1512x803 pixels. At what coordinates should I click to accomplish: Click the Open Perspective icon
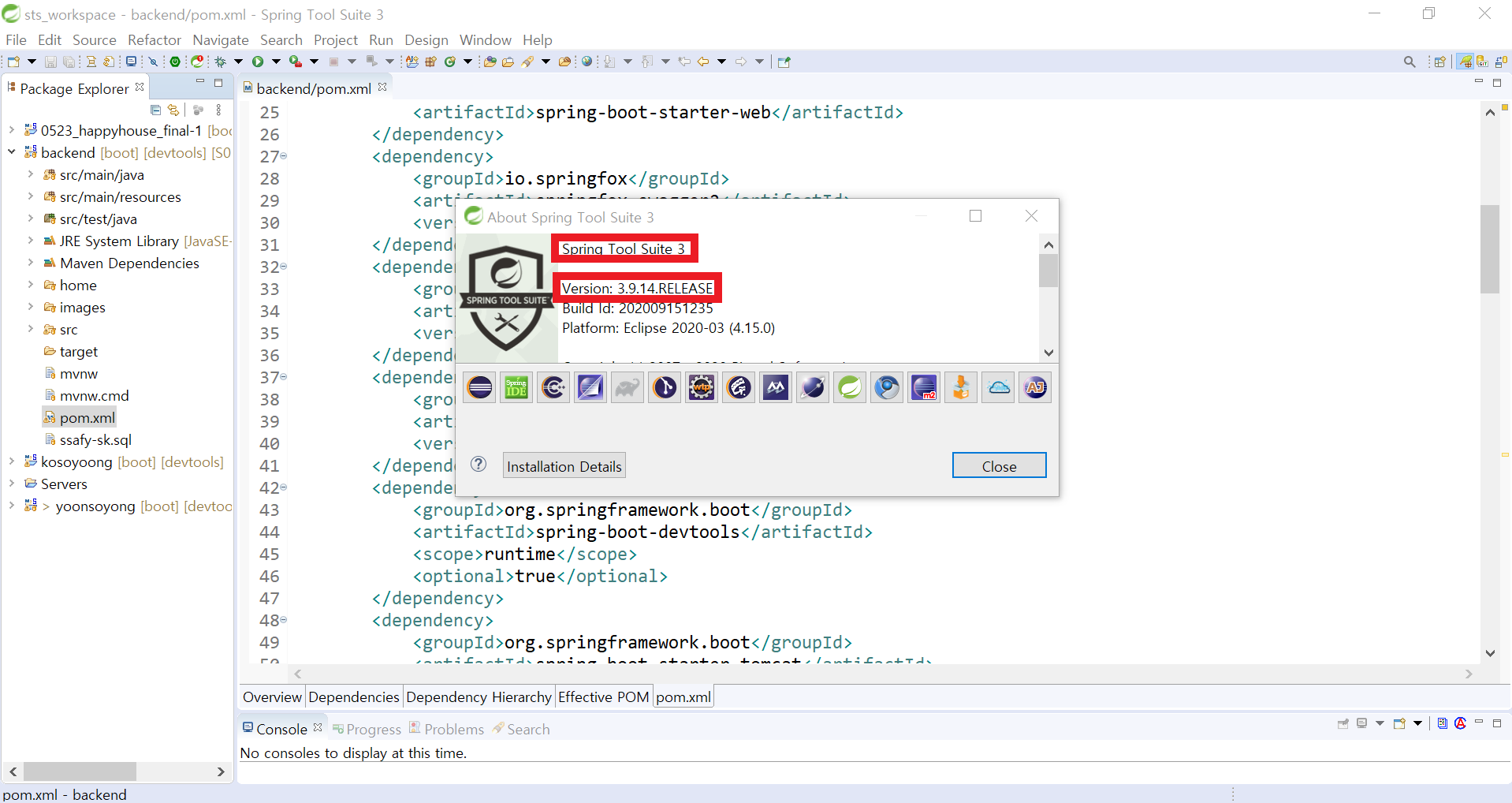pyautogui.click(x=1440, y=62)
